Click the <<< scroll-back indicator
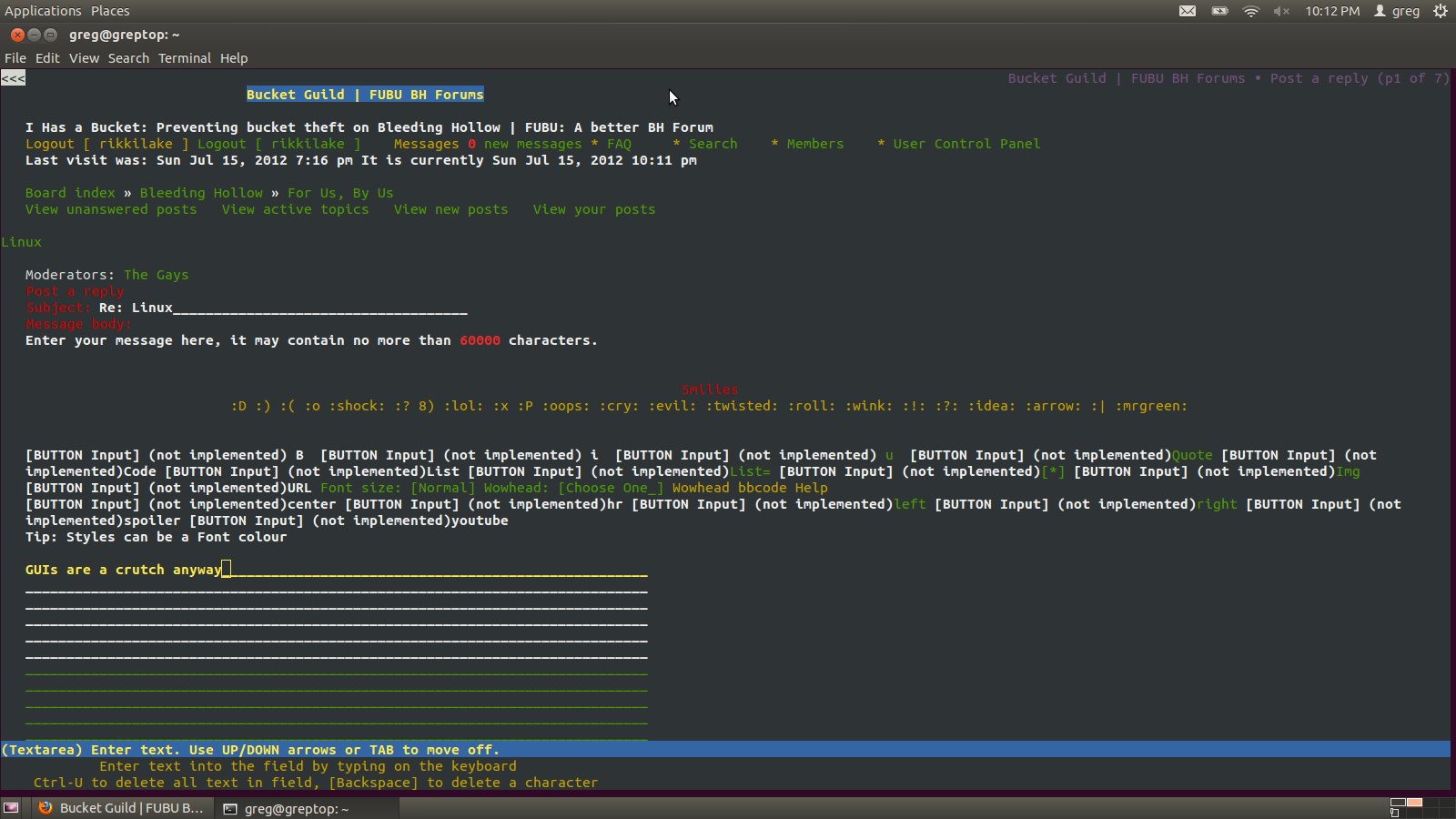The image size is (1456, 819). (x=13, y=78)
